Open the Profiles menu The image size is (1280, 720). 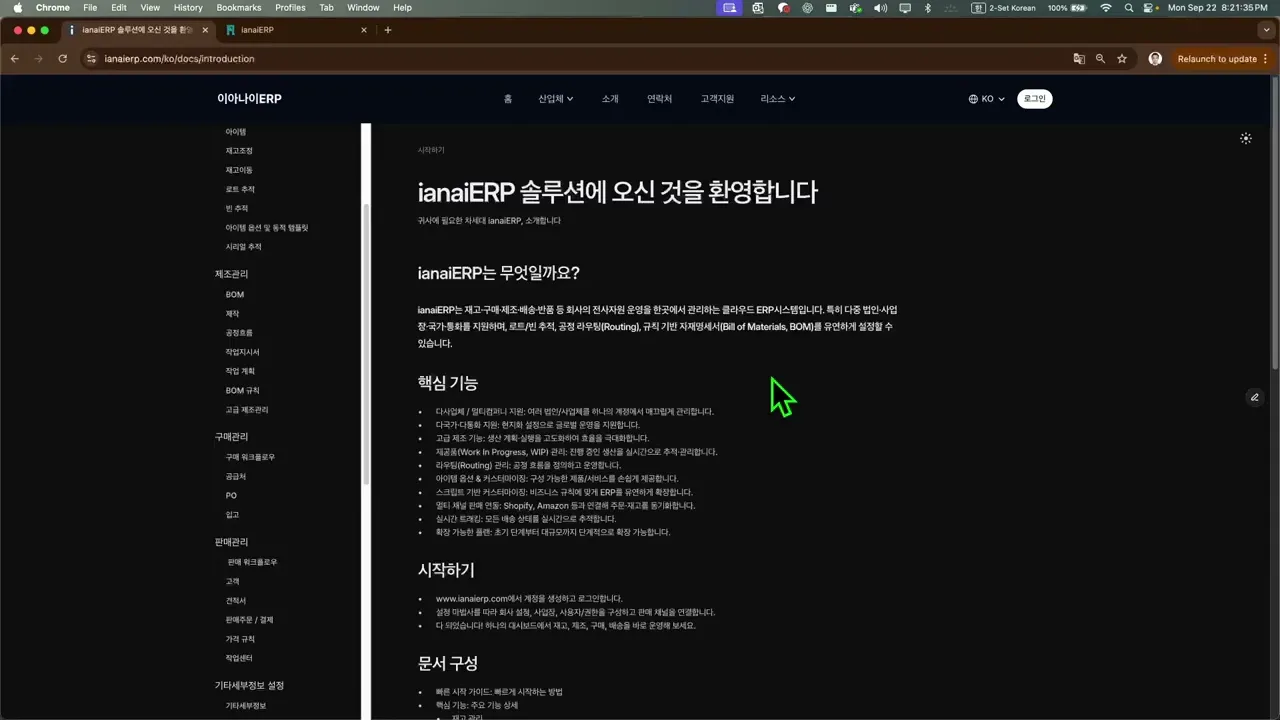290,7
